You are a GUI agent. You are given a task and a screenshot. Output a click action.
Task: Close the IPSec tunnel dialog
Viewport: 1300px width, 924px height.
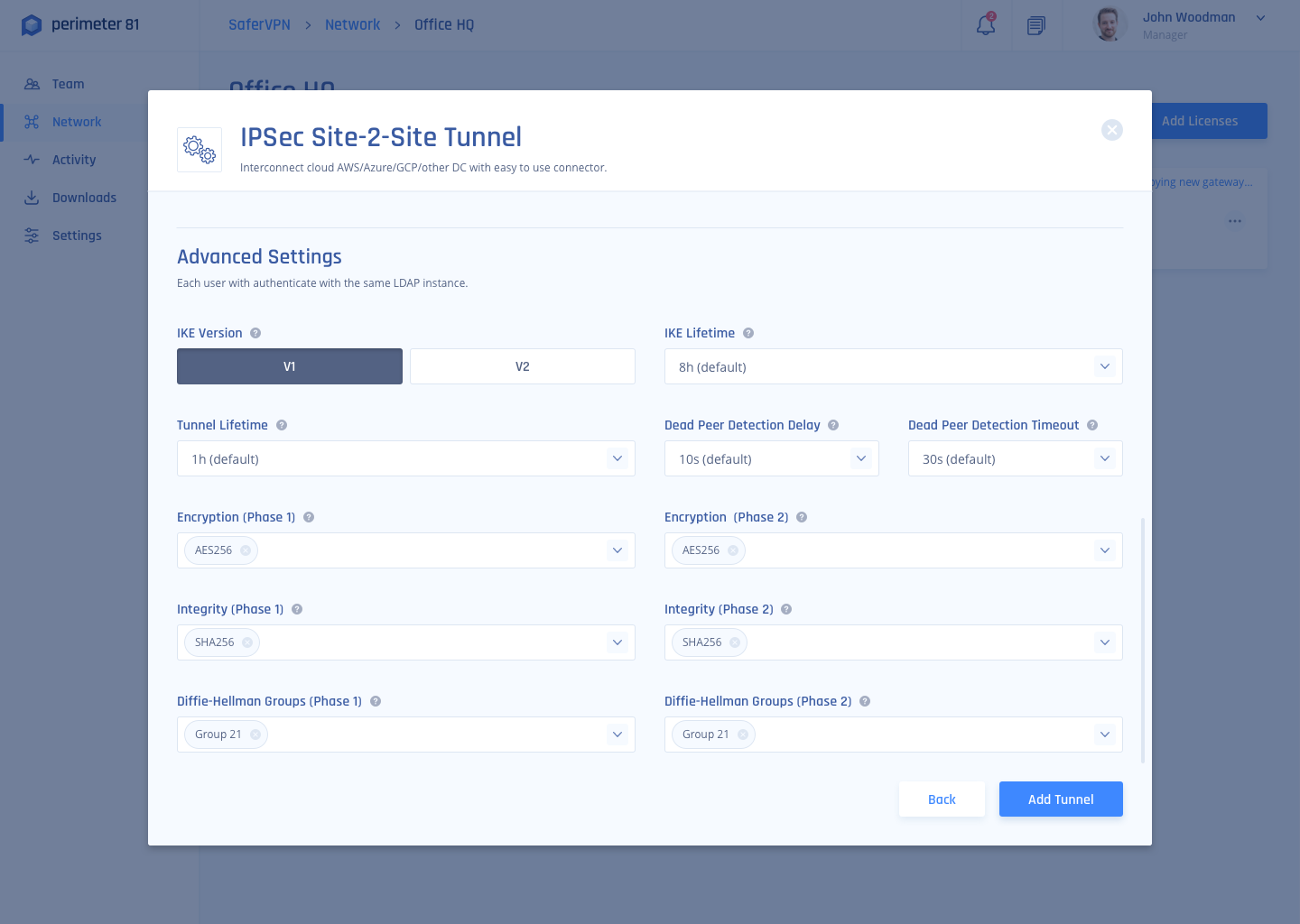(x=1112, y=130)
